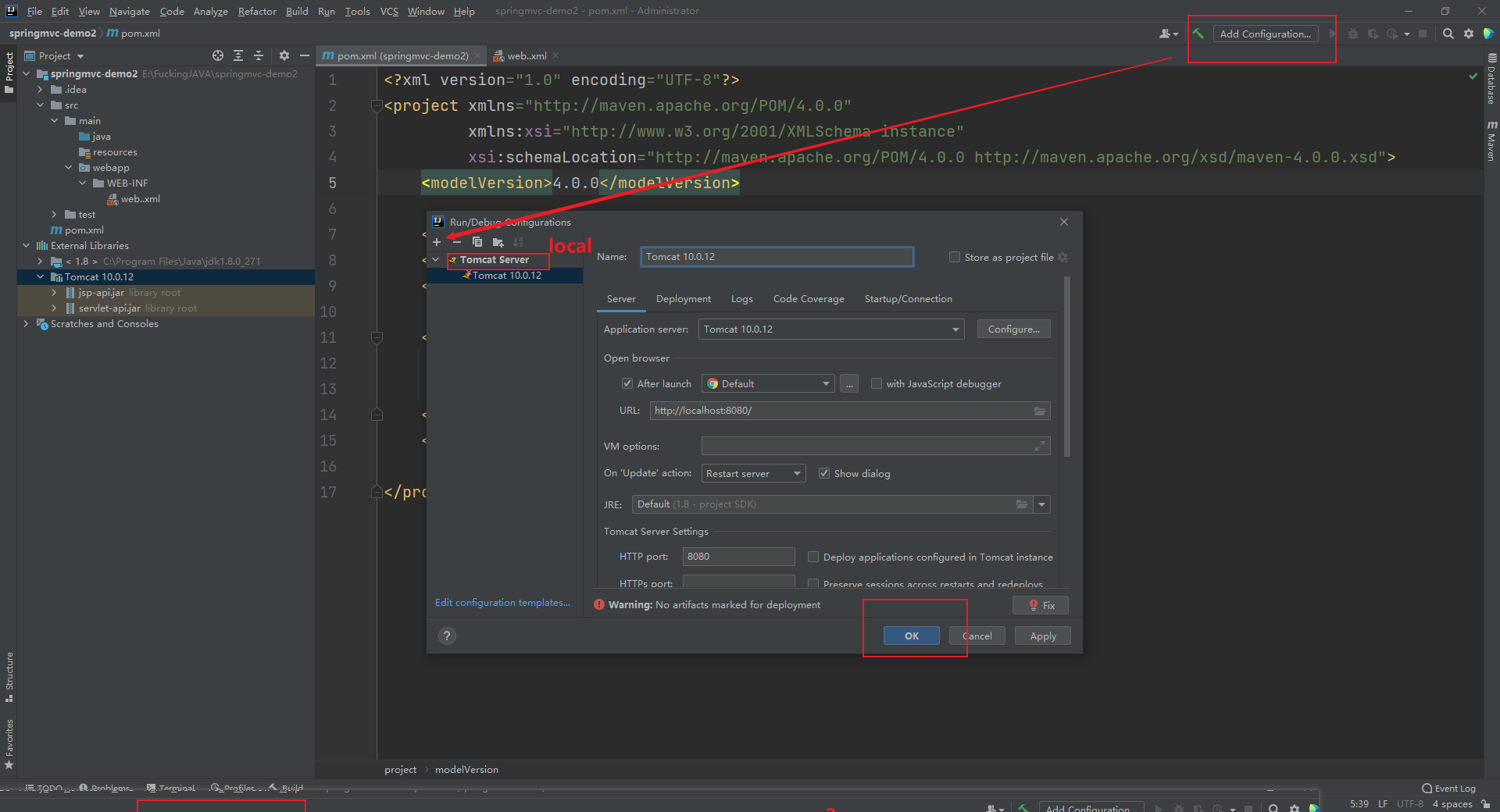Click browse folder icon in URL field
1500x812 pixels.
[x=1040, y=411]
